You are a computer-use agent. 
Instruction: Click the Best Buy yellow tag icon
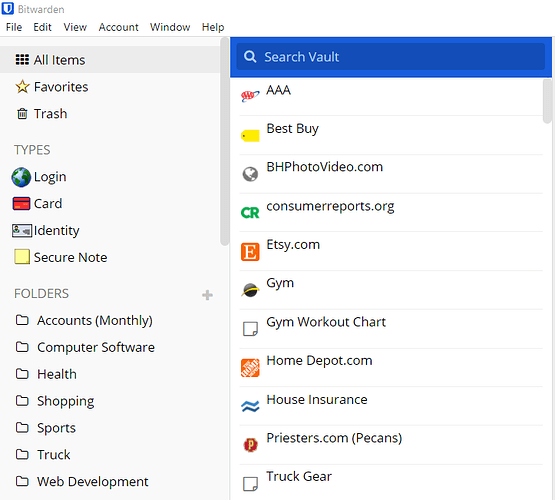tap(250, 136)
